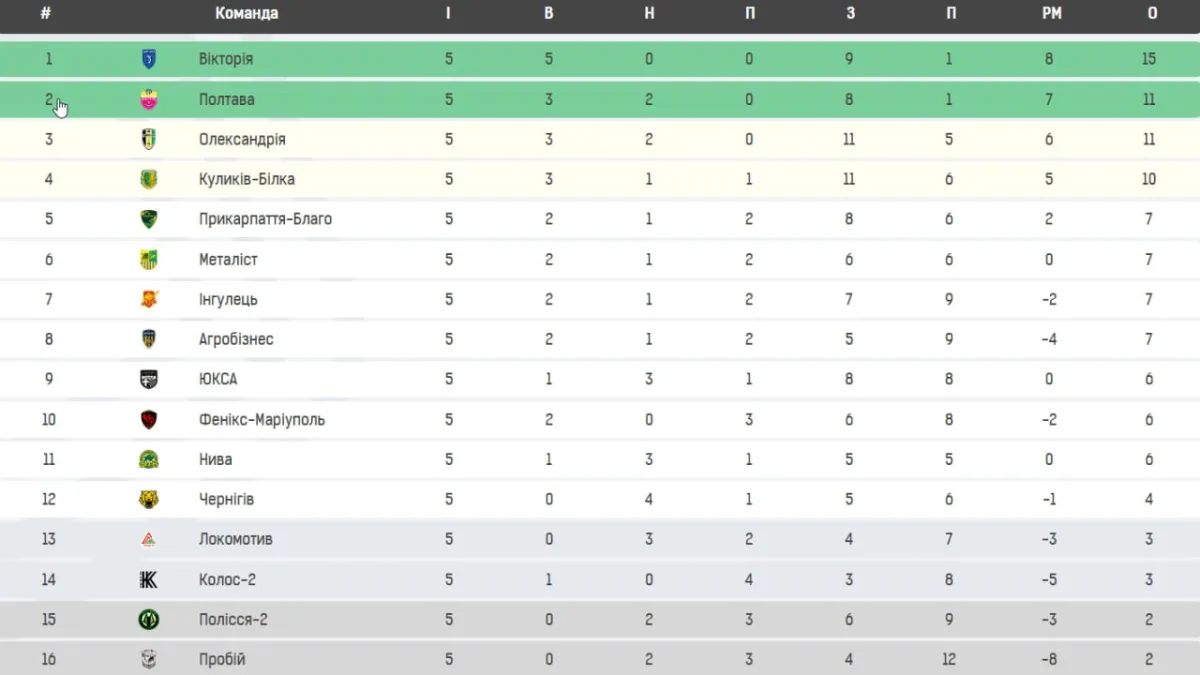Click the Агробізнес team badge
Image resolution: width=1200 pixels, height=675 pixels.
coord(149,339)
